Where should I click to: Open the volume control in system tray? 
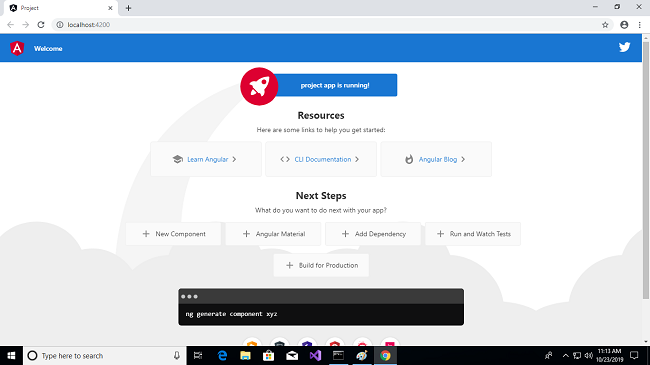pyautogui.click(x=588, y=355)
